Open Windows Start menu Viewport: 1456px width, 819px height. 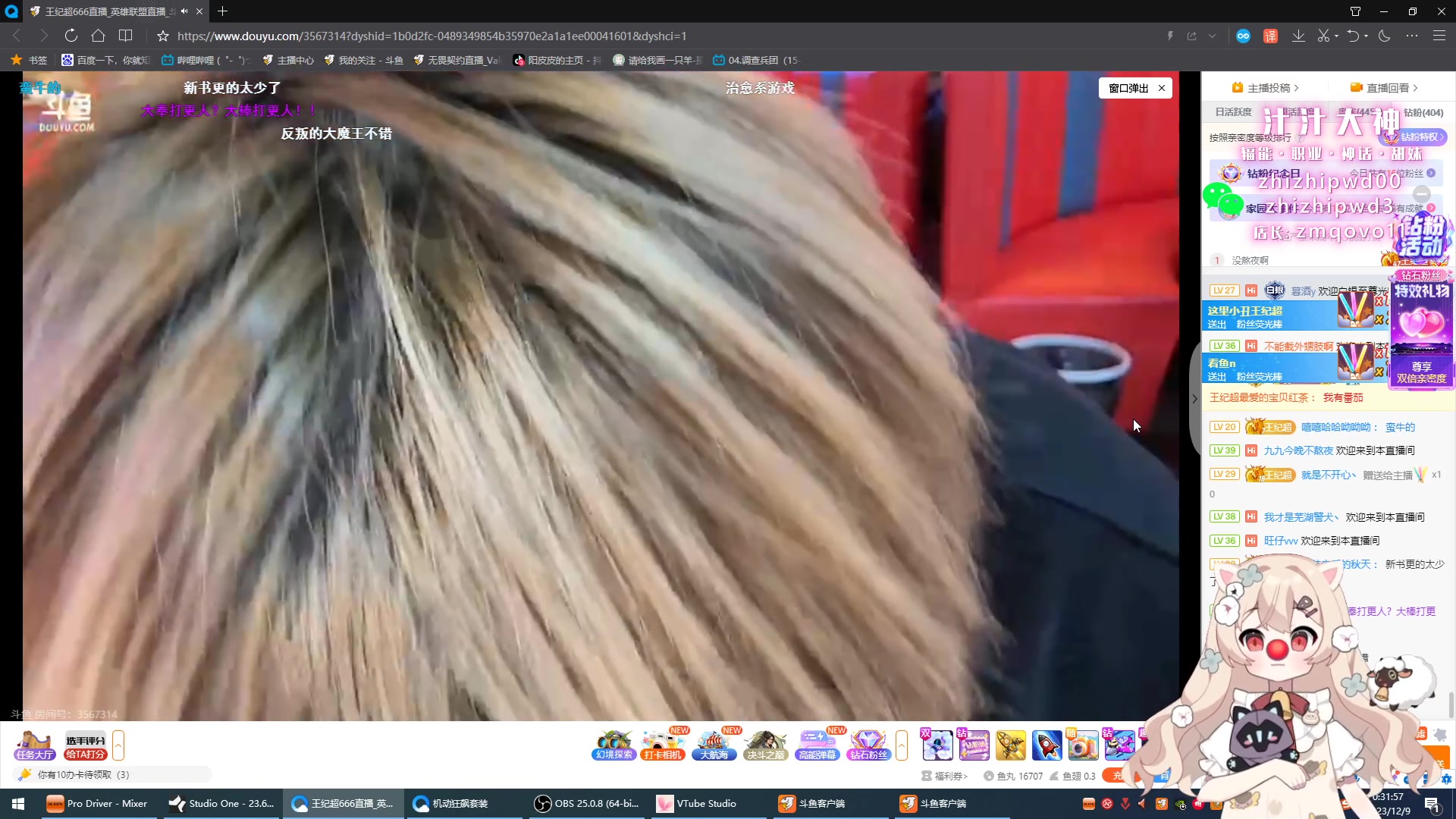(18, 803)
